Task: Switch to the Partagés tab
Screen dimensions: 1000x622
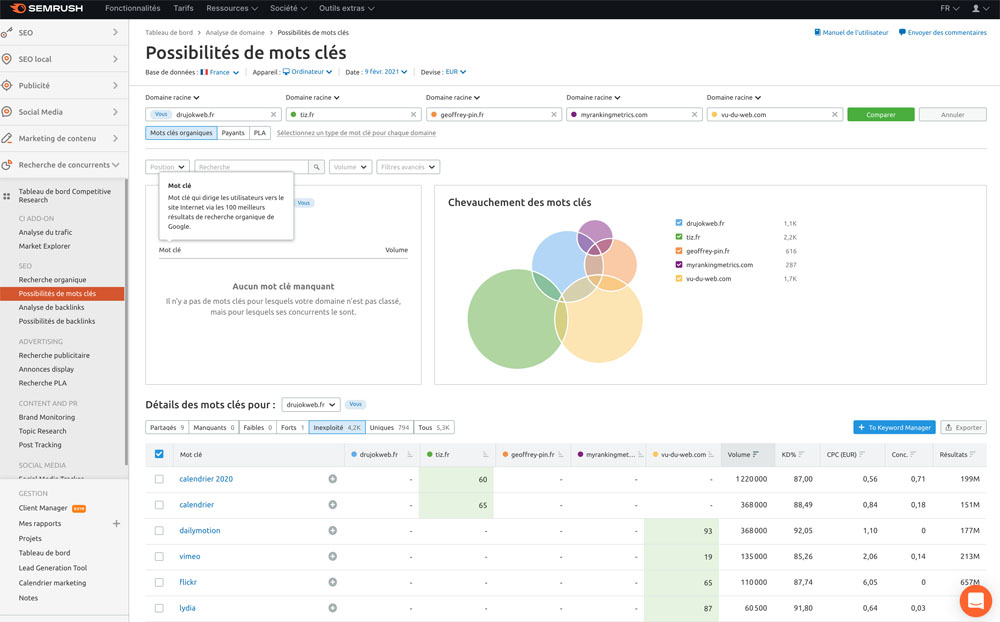Action: [x=167, y=427]
